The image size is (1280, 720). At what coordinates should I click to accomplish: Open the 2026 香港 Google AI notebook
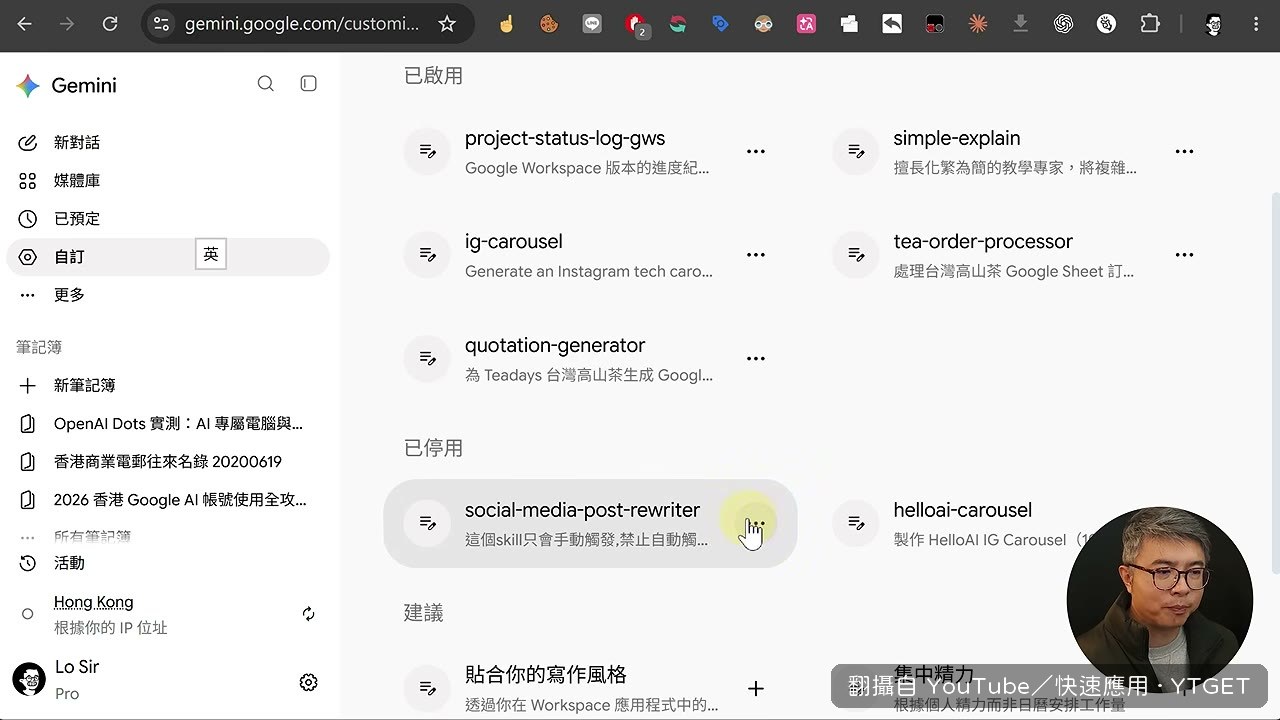tap(168, 500)
